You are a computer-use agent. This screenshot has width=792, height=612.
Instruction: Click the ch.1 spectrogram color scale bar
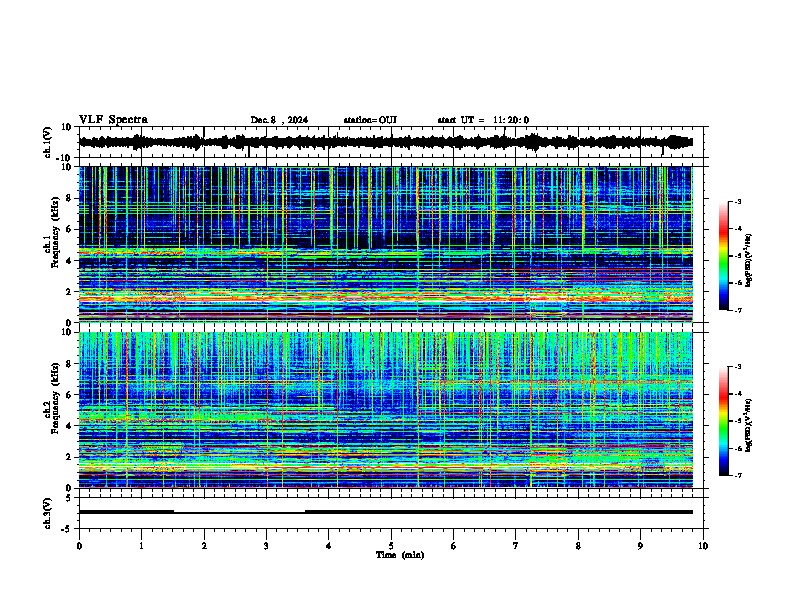724,256
